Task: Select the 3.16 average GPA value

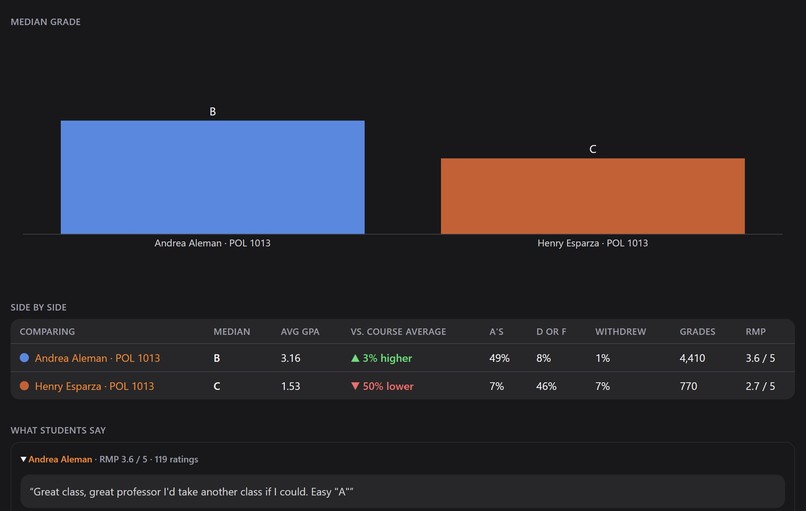Action: click(x=290, y=358)
